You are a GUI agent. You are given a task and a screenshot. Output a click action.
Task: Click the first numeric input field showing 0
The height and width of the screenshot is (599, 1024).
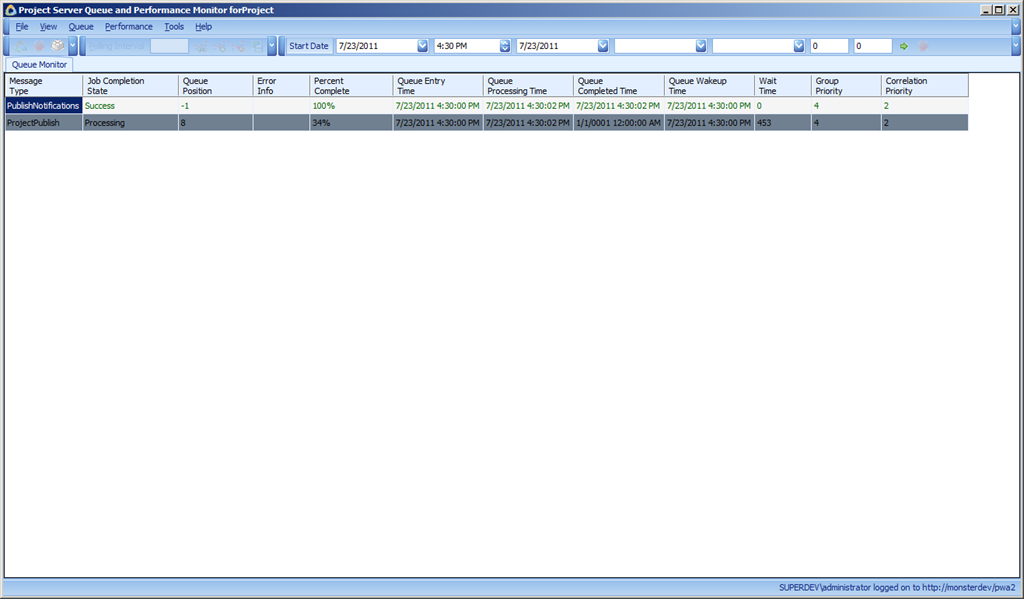(829, 46)
